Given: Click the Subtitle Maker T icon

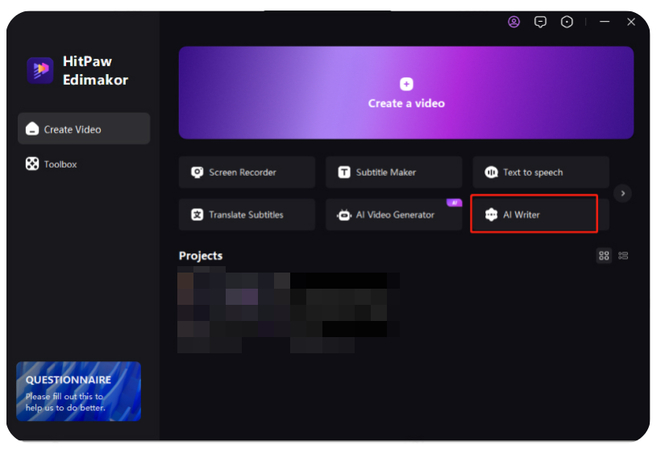Looking at the screenshot, I should (x=344, y=172).
